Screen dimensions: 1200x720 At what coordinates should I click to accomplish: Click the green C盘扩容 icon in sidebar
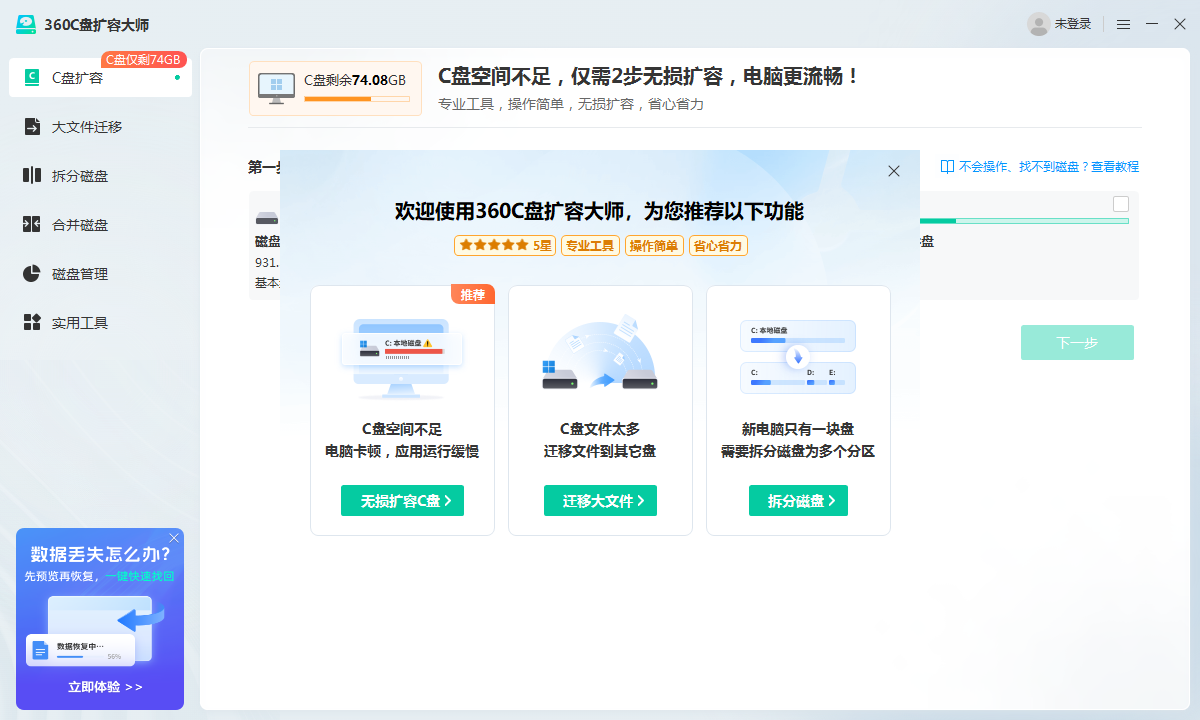click(32, 77)
